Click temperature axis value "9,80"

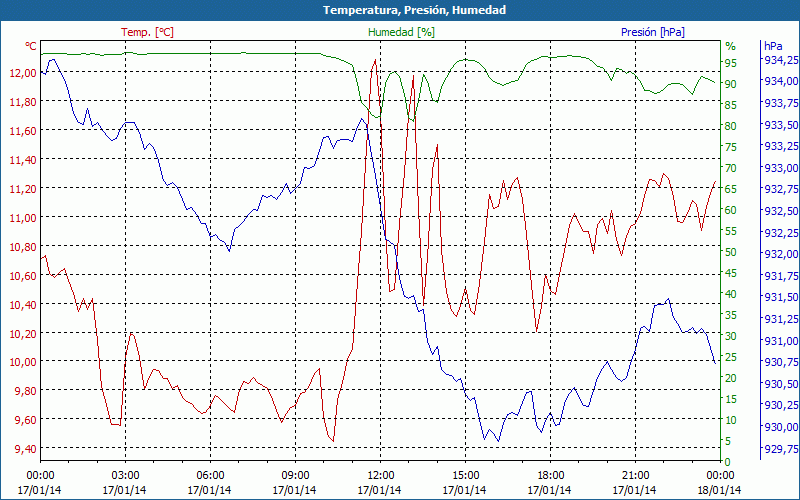(x=26, y=391)
